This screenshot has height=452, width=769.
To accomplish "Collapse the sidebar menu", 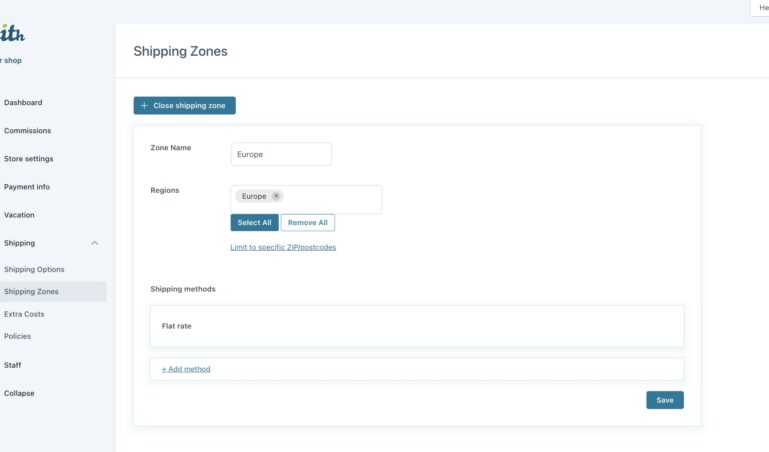I will click(19, 393).
